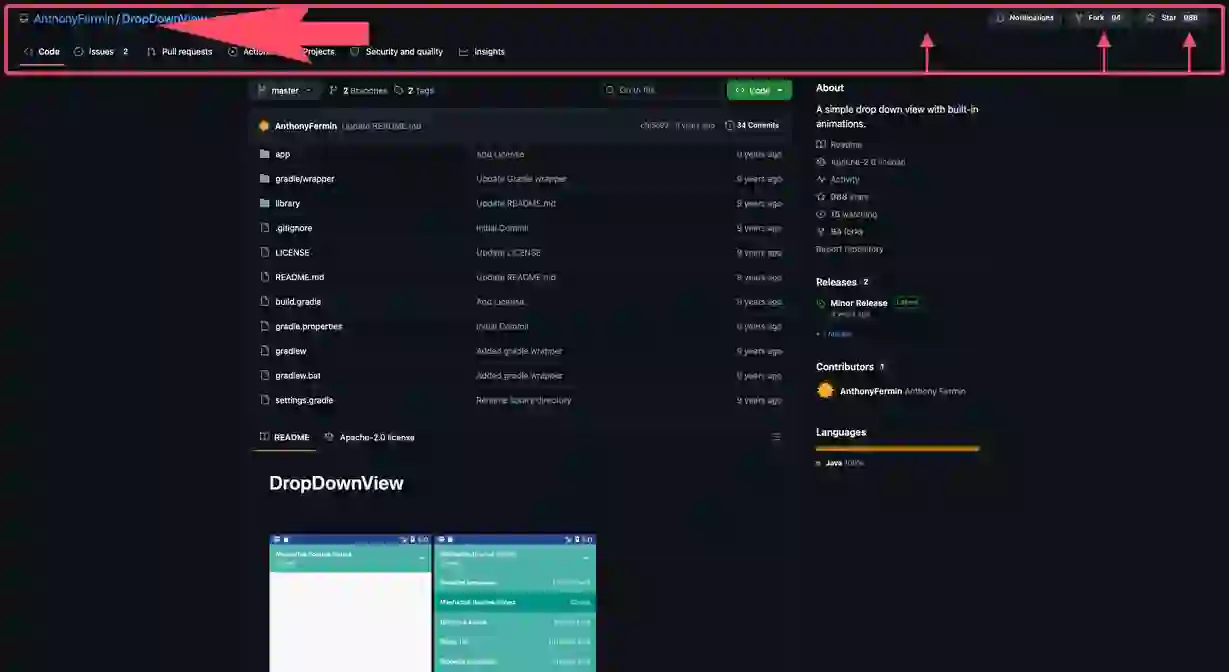Click the Notifications button
1229x672 pixels.
coord(1023,18)
